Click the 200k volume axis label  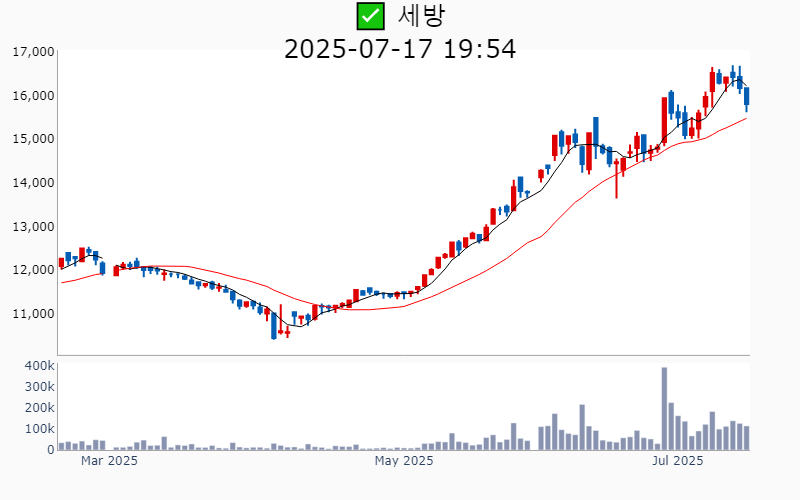pos(39,408)
